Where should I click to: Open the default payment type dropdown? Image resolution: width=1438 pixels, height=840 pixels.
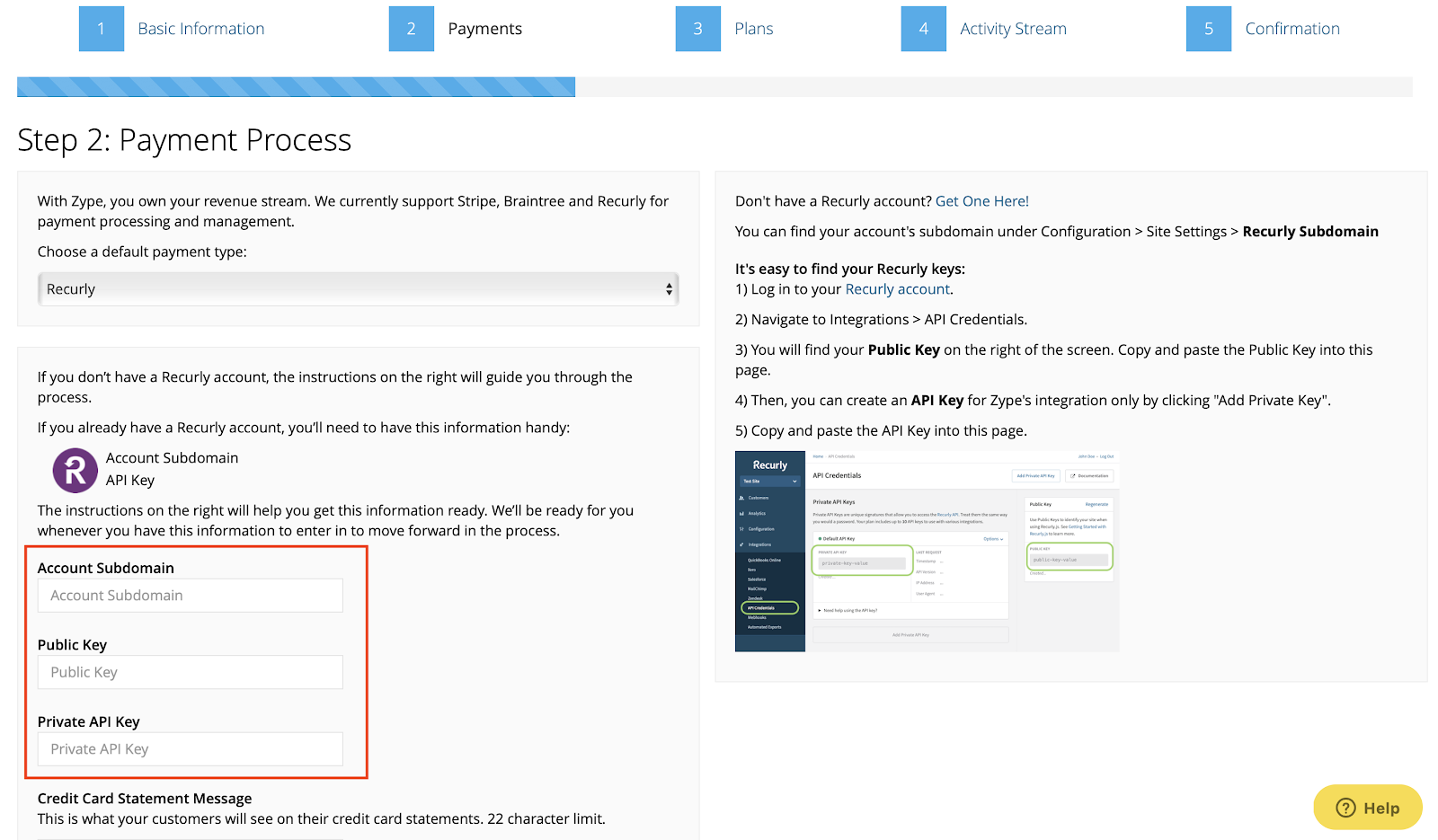click(358, 288)
